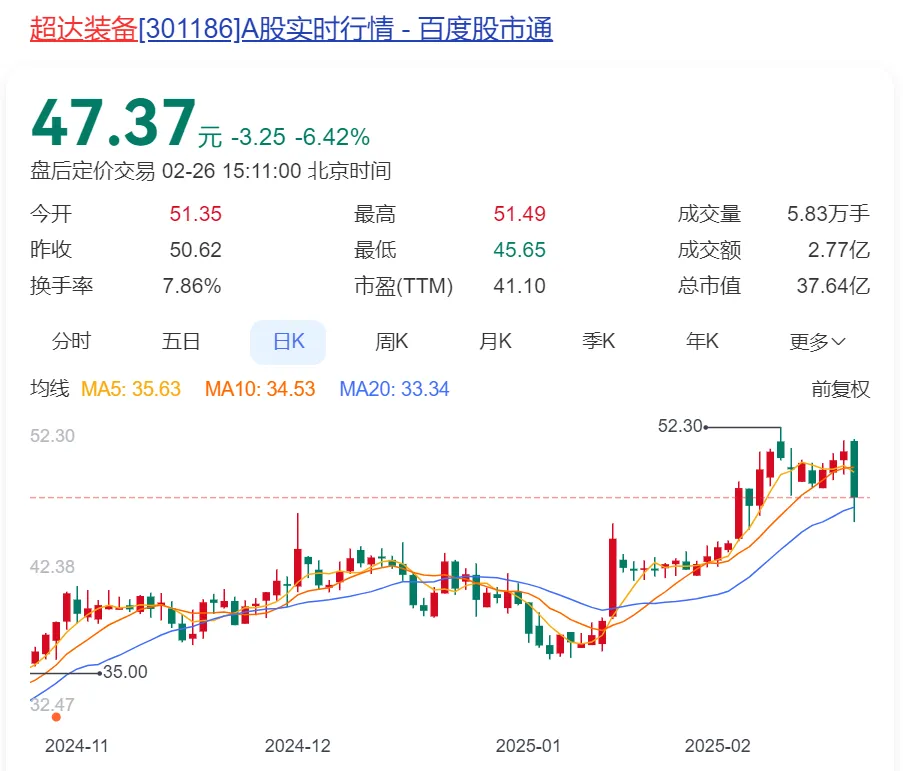The width and height of the screenshot is (903, 771).
Task: Click the 42.38 y-axis price label
Action: point(52,567)
